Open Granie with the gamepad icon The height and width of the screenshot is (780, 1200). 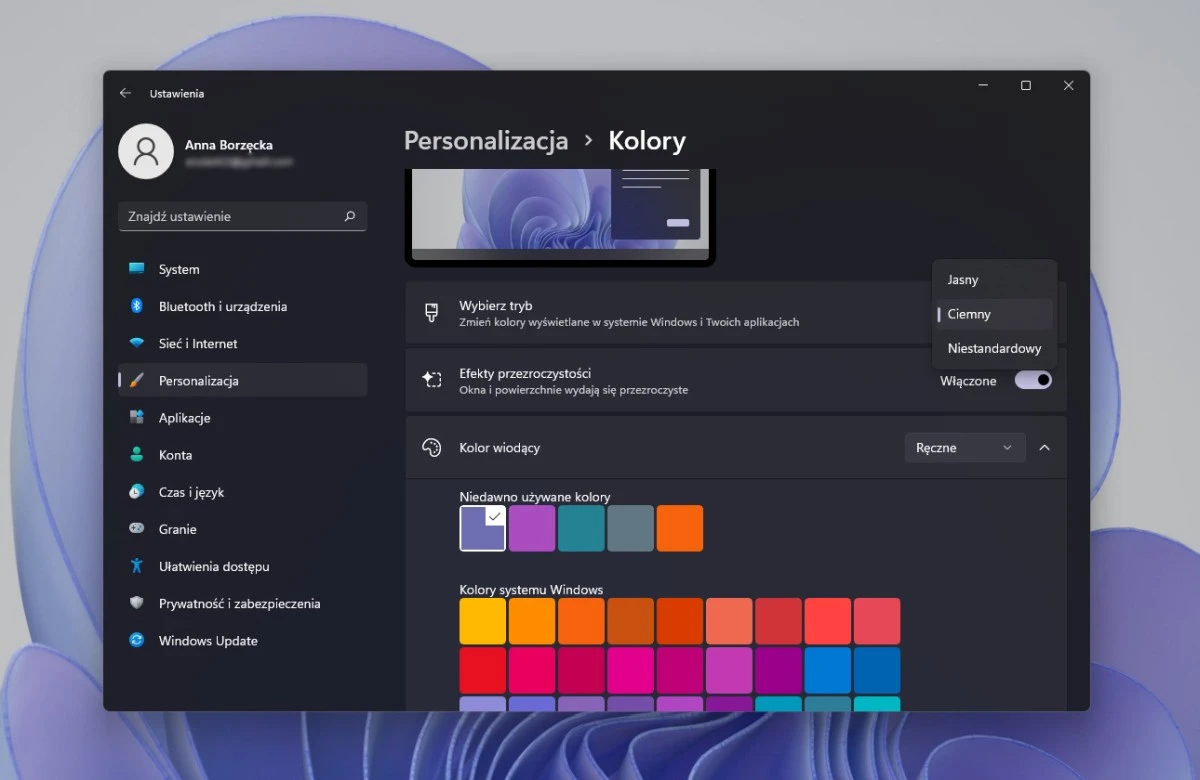(137, 529)
